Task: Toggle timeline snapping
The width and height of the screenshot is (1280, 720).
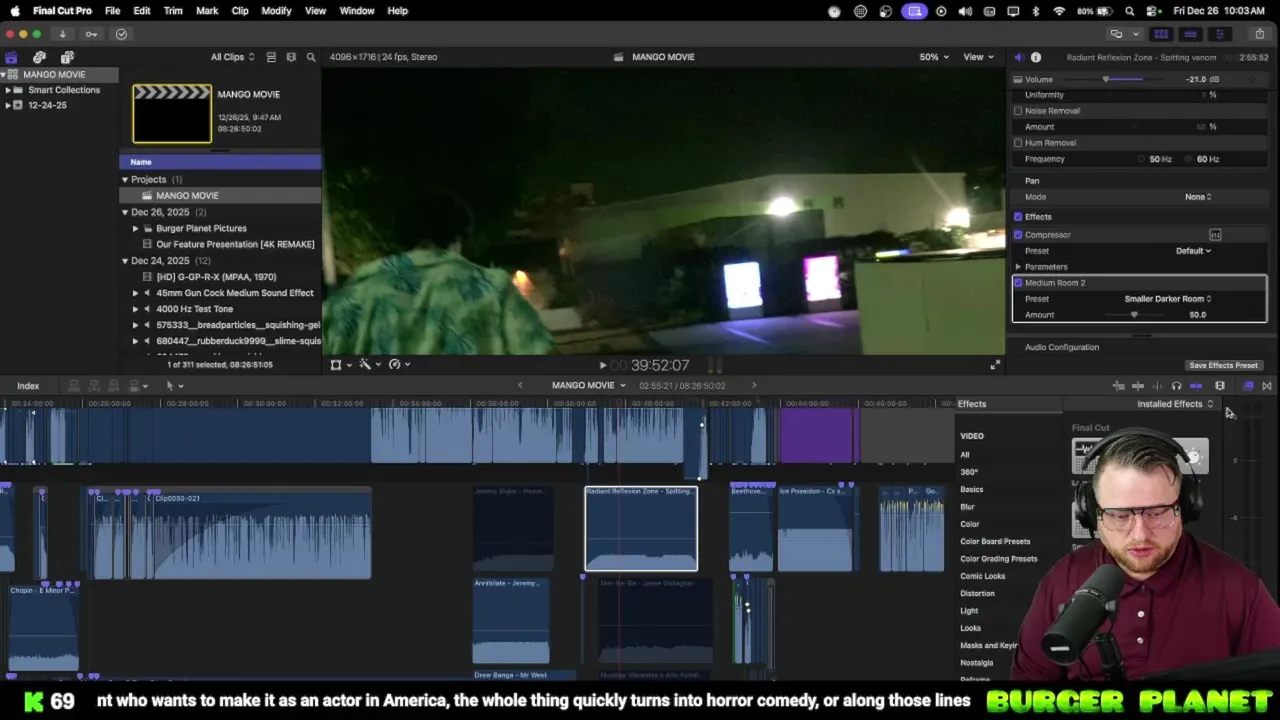Action: pos(1196,386)
